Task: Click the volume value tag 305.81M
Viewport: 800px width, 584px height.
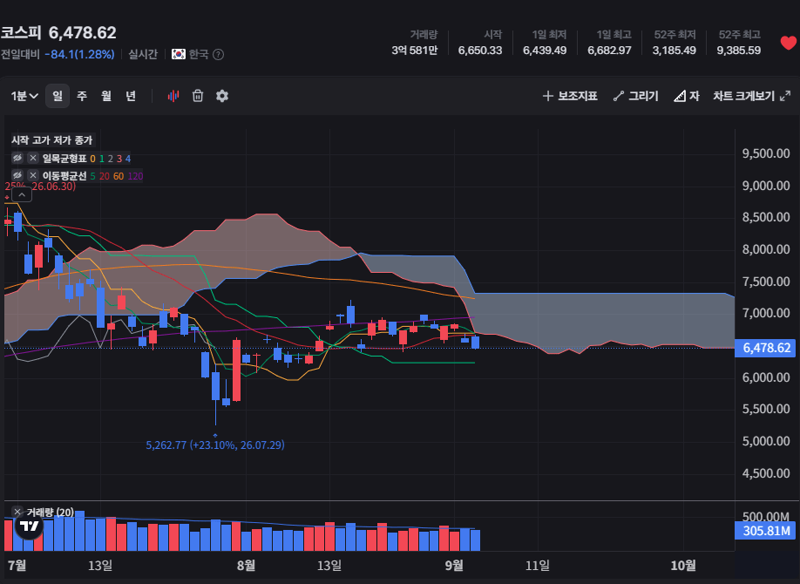Action: click(766, 530)
